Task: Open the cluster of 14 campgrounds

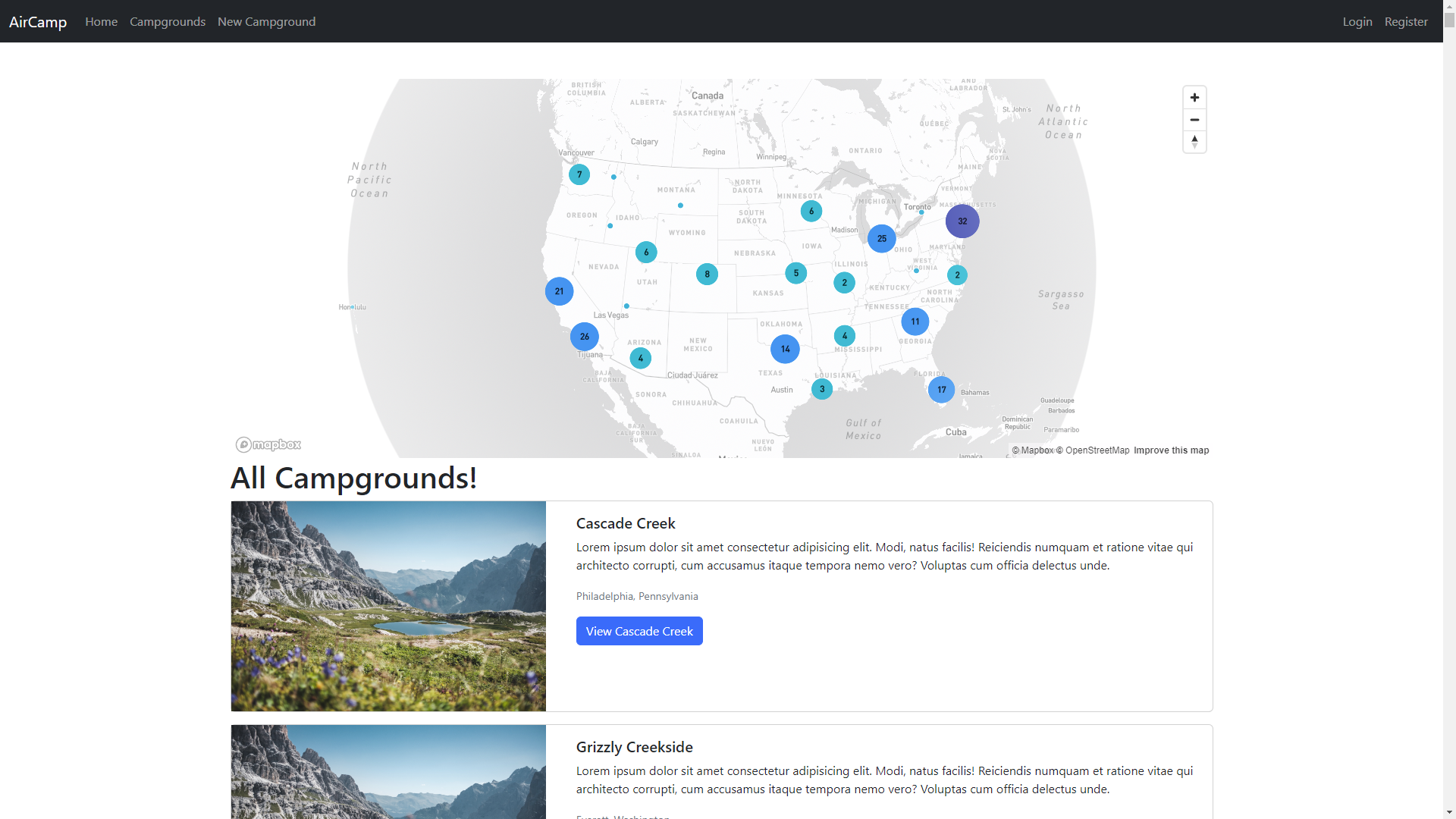Action: click(x=785, y=349)
